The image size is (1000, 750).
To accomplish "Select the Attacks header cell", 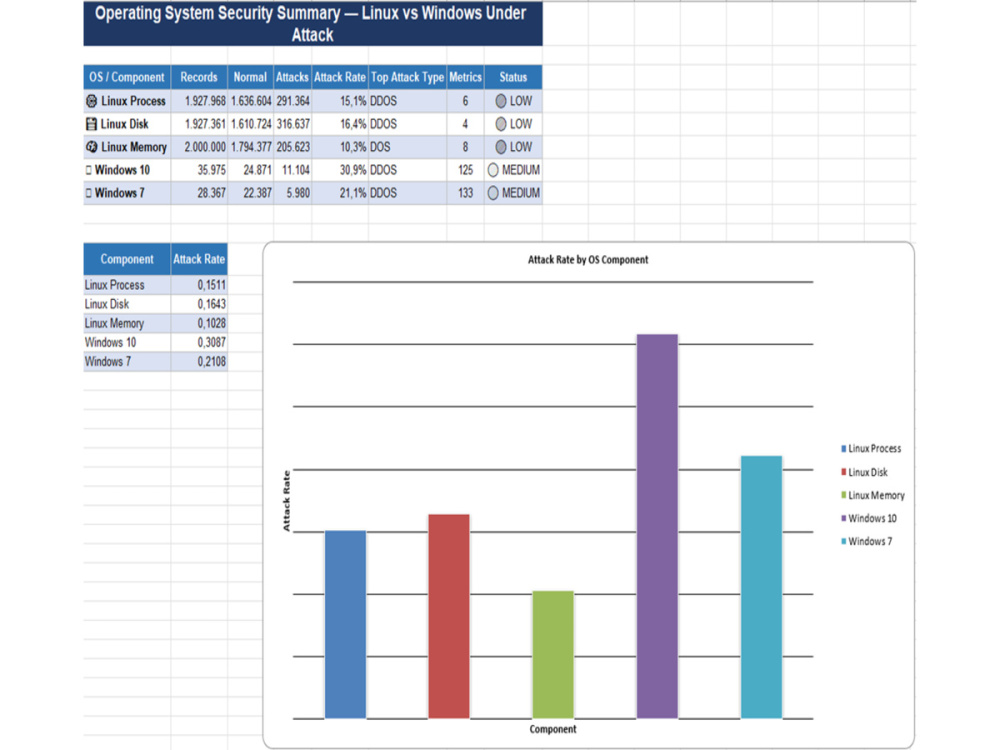I will 292,77.
